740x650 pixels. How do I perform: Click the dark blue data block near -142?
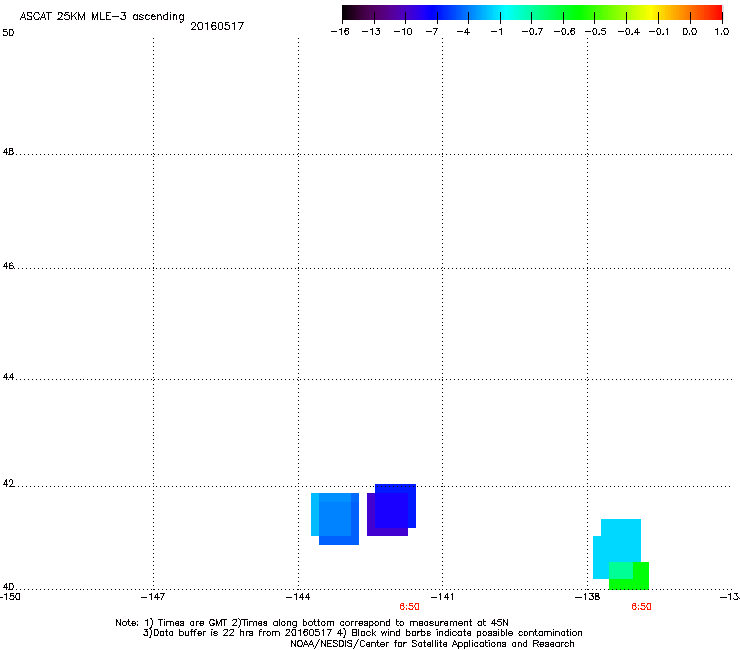pyautogui.click(x=392, y=510)
